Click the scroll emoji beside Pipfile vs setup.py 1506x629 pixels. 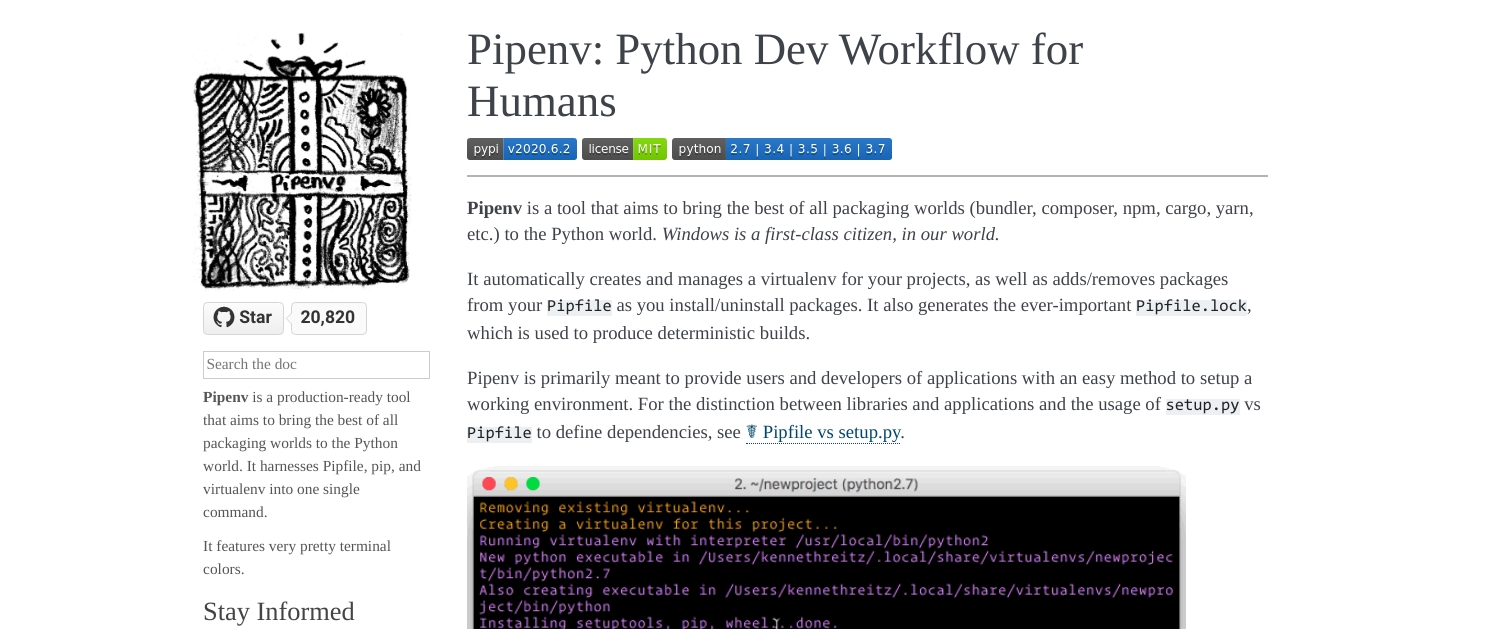click(753, 431)
